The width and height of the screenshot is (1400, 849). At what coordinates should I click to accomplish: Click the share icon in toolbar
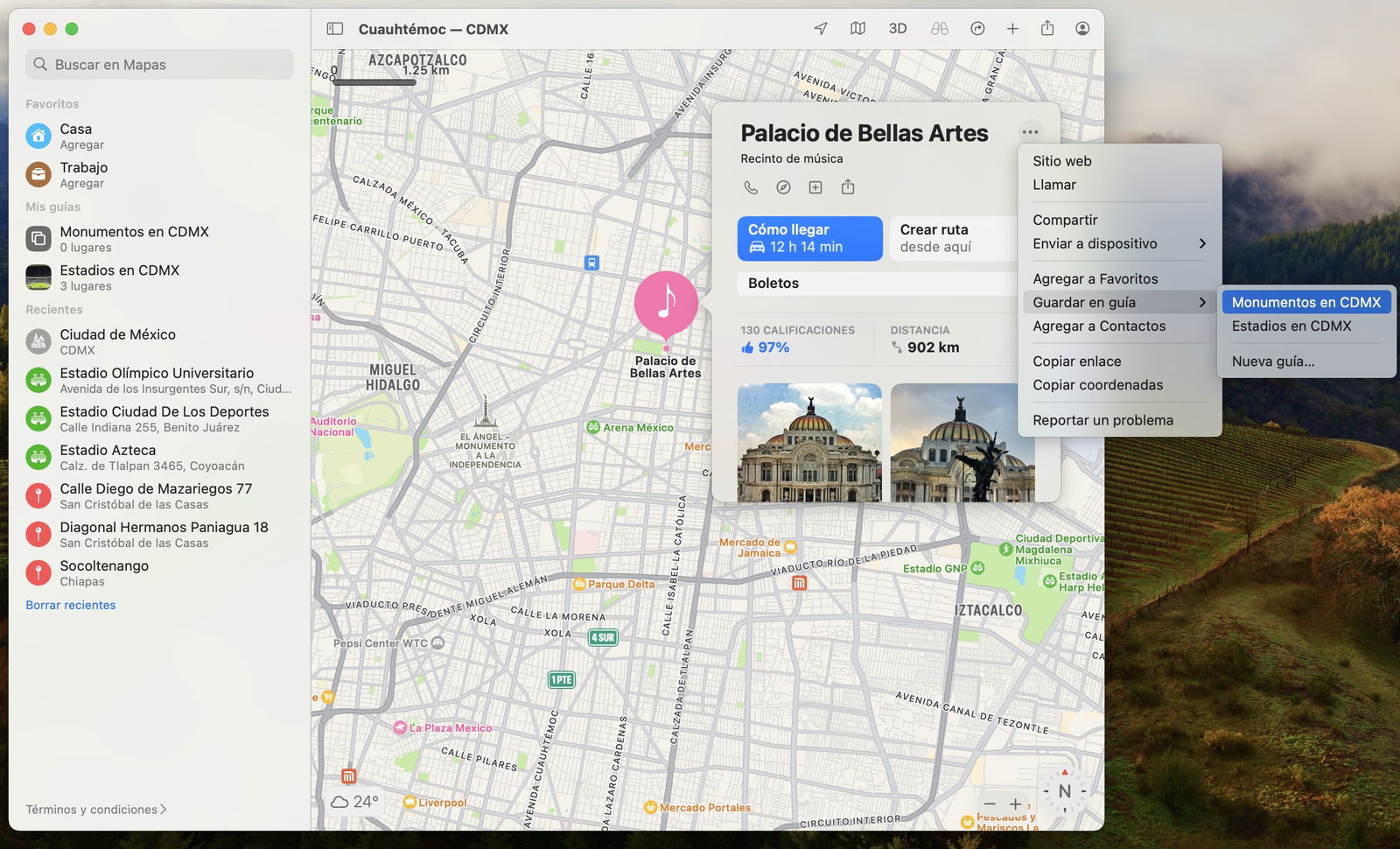click(1047, 29)
